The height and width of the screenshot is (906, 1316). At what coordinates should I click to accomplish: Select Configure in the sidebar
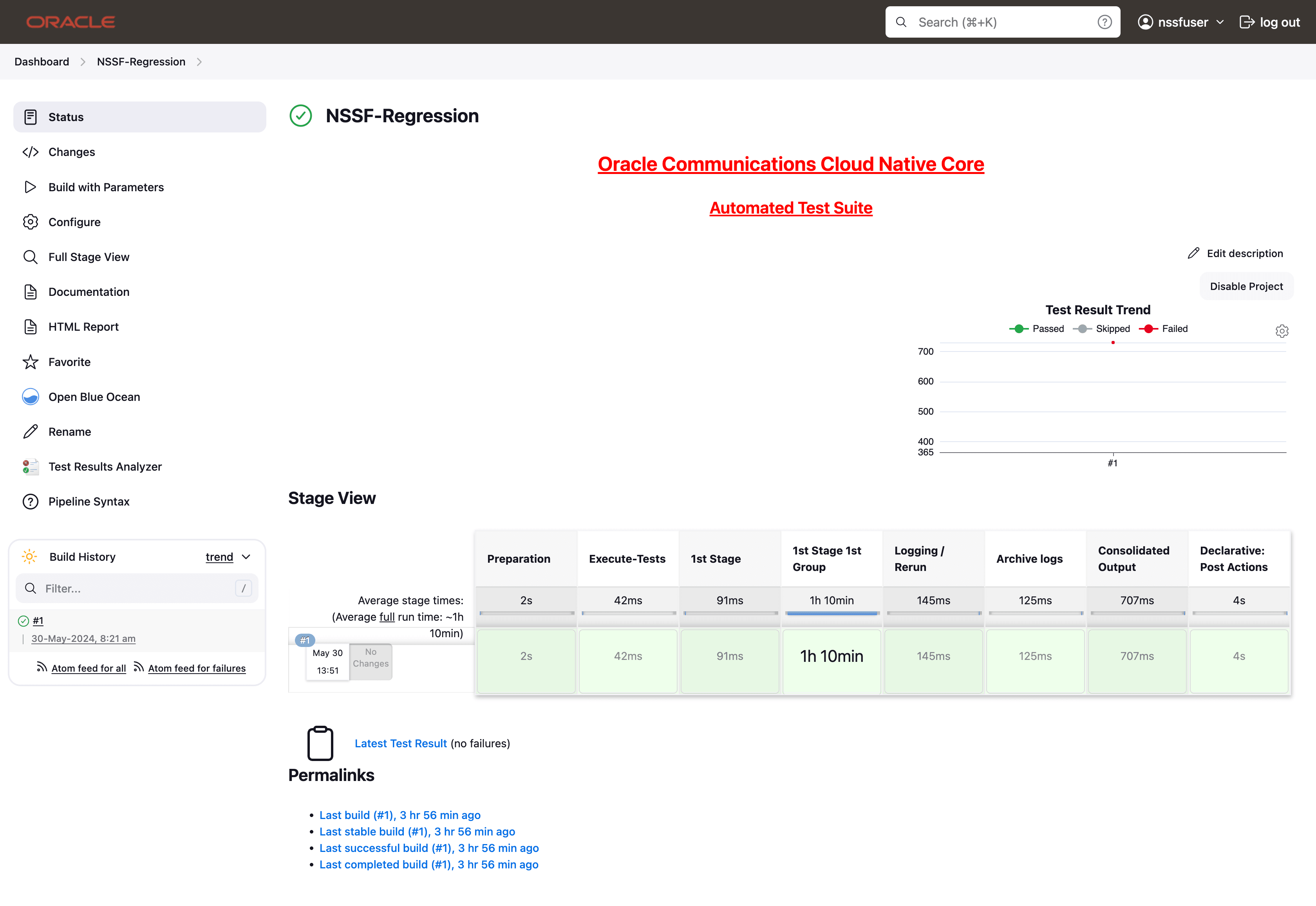(74, 222)
